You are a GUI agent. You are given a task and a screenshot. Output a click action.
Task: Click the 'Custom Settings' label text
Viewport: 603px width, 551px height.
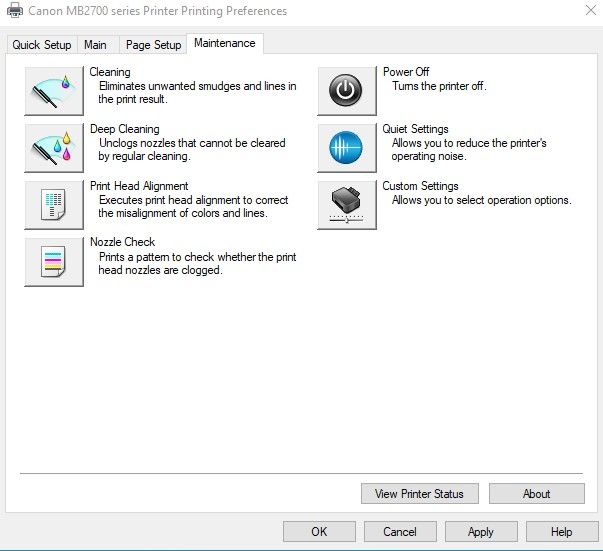point(420,186)
